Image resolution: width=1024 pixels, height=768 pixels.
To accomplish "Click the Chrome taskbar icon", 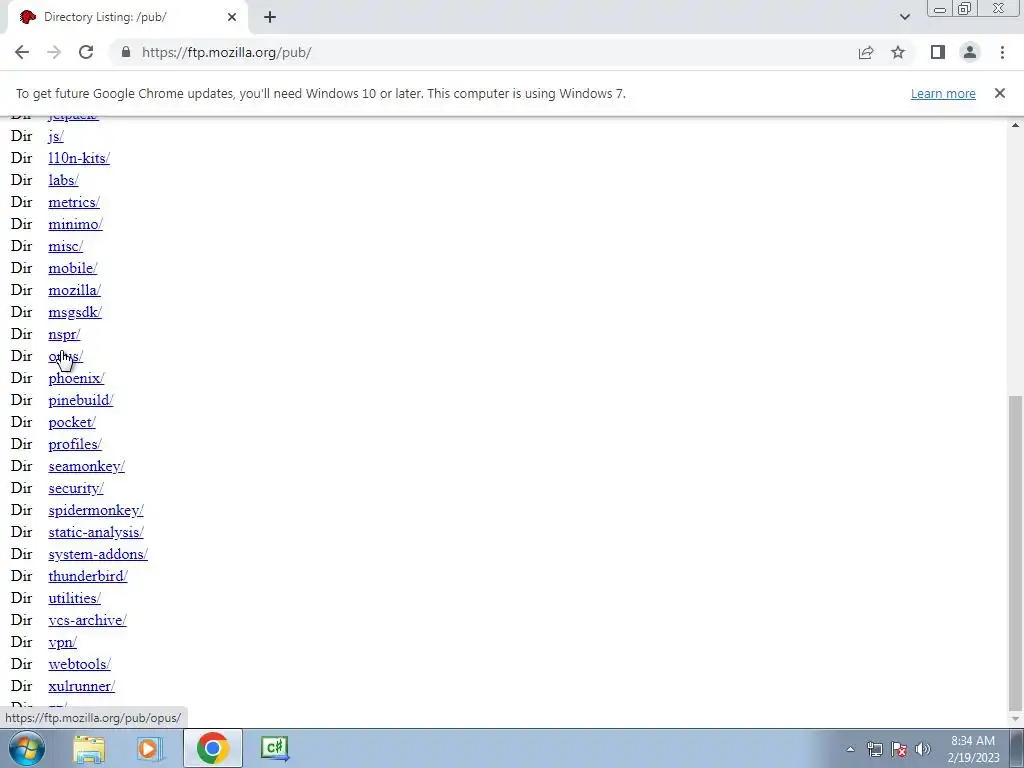I will (212, 748).
